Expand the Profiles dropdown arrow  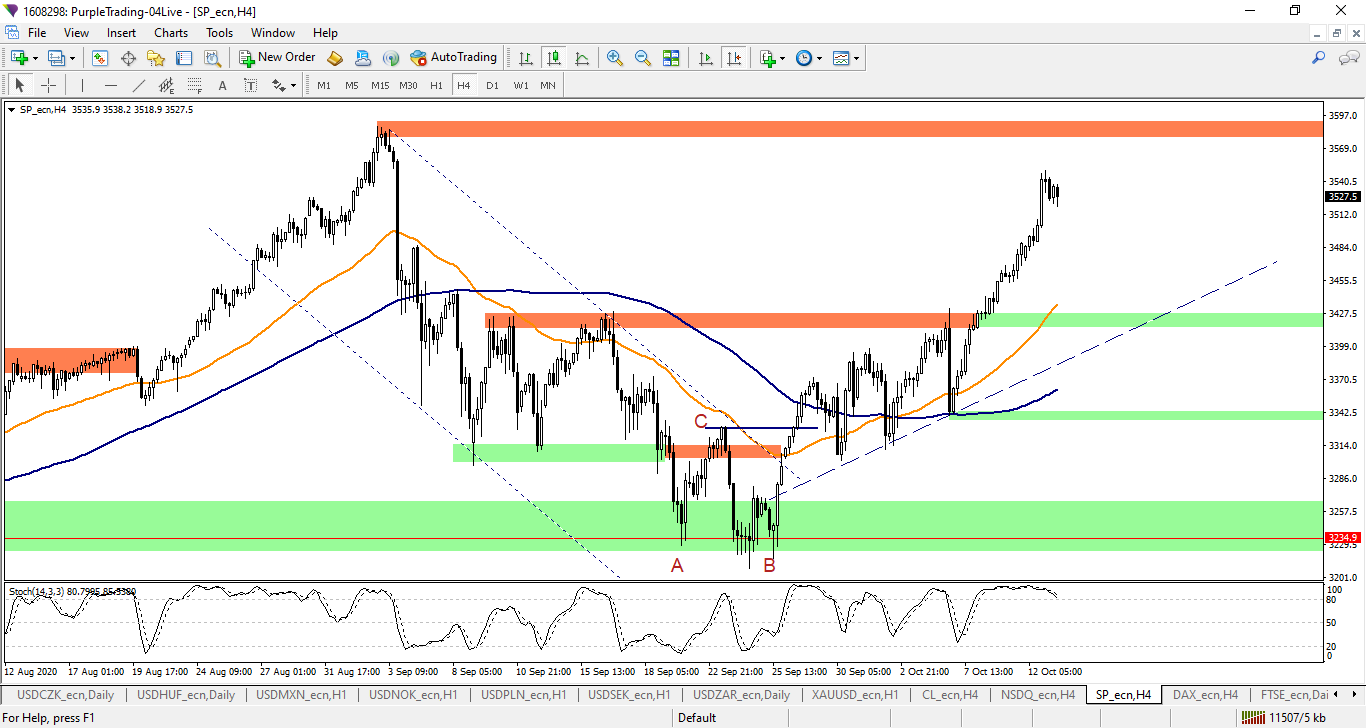[x=72, y=58]
